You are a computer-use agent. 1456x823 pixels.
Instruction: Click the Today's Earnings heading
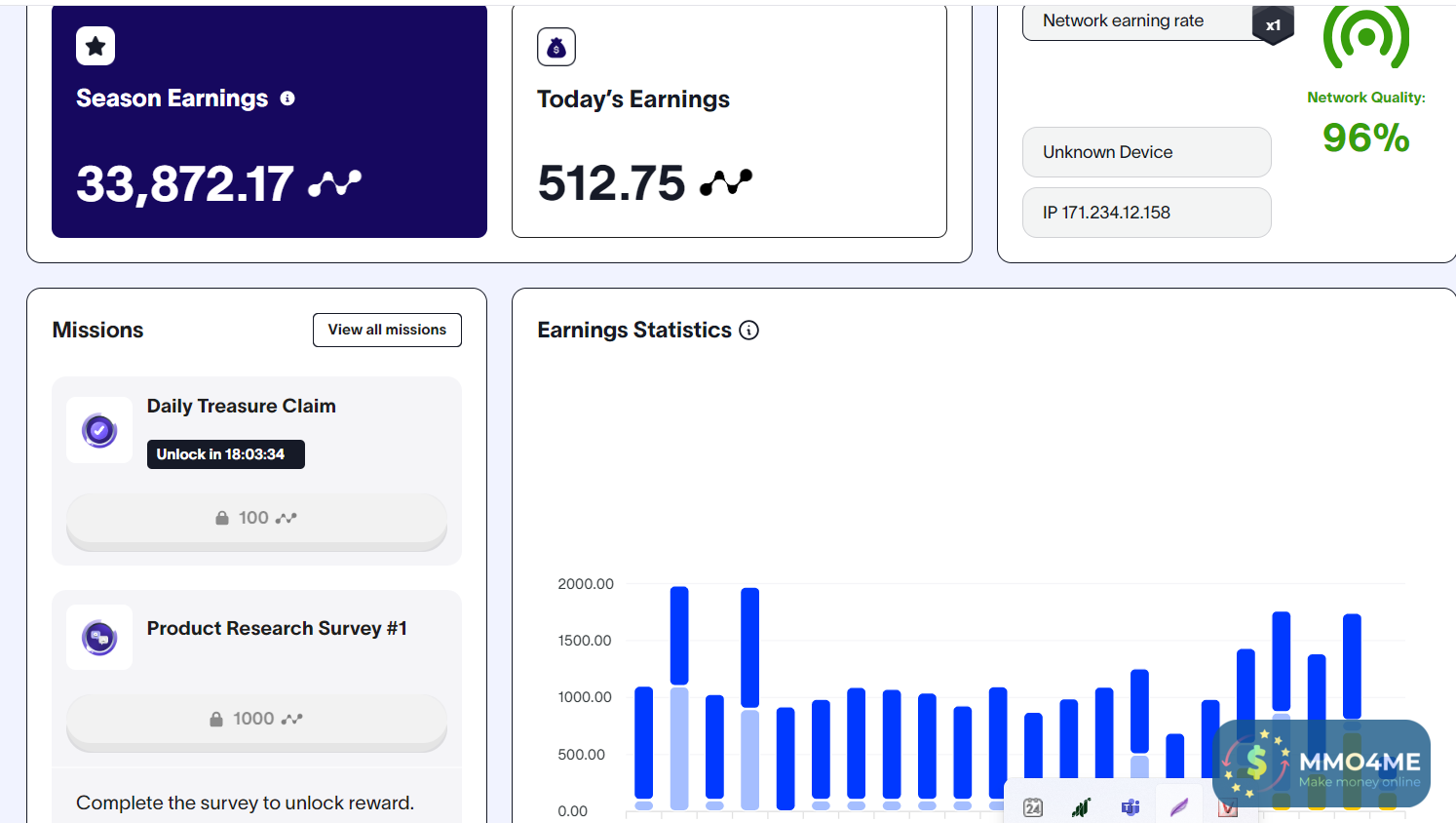tap(633, 99)
